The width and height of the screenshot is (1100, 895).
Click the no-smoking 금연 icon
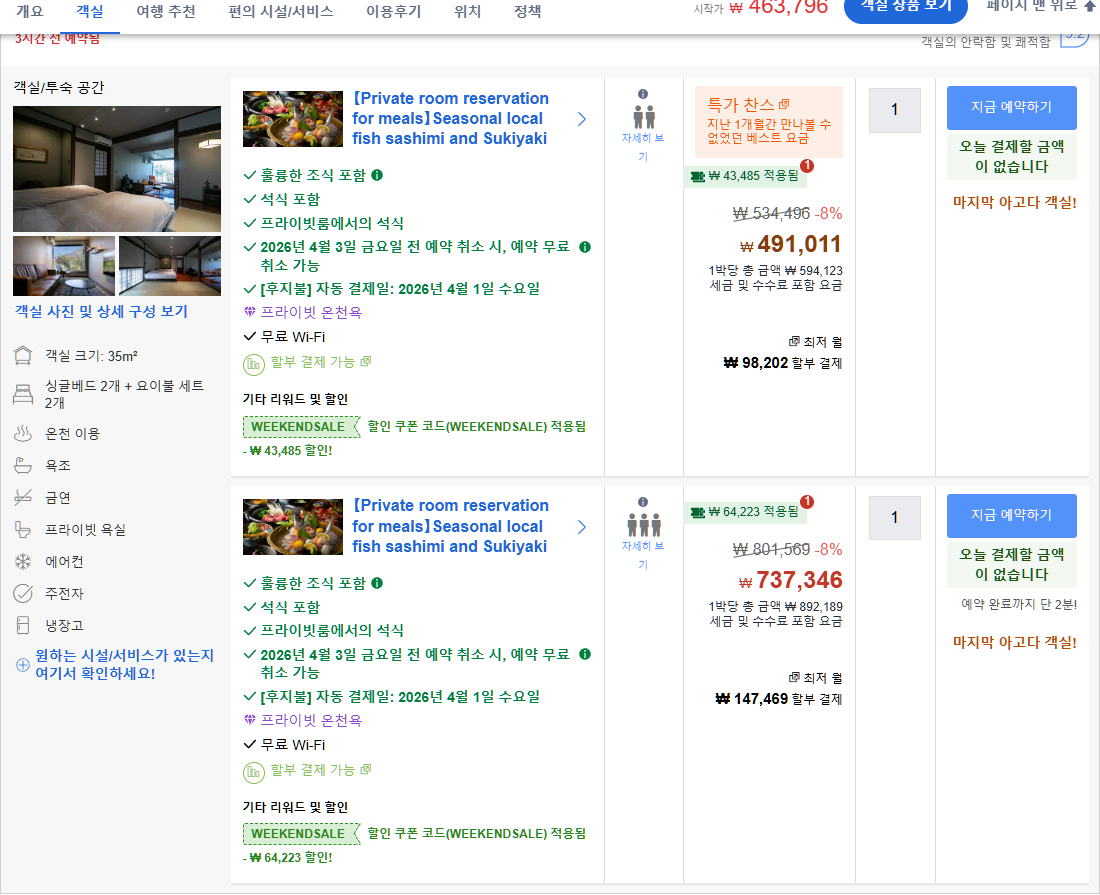(x=23, y=497)
